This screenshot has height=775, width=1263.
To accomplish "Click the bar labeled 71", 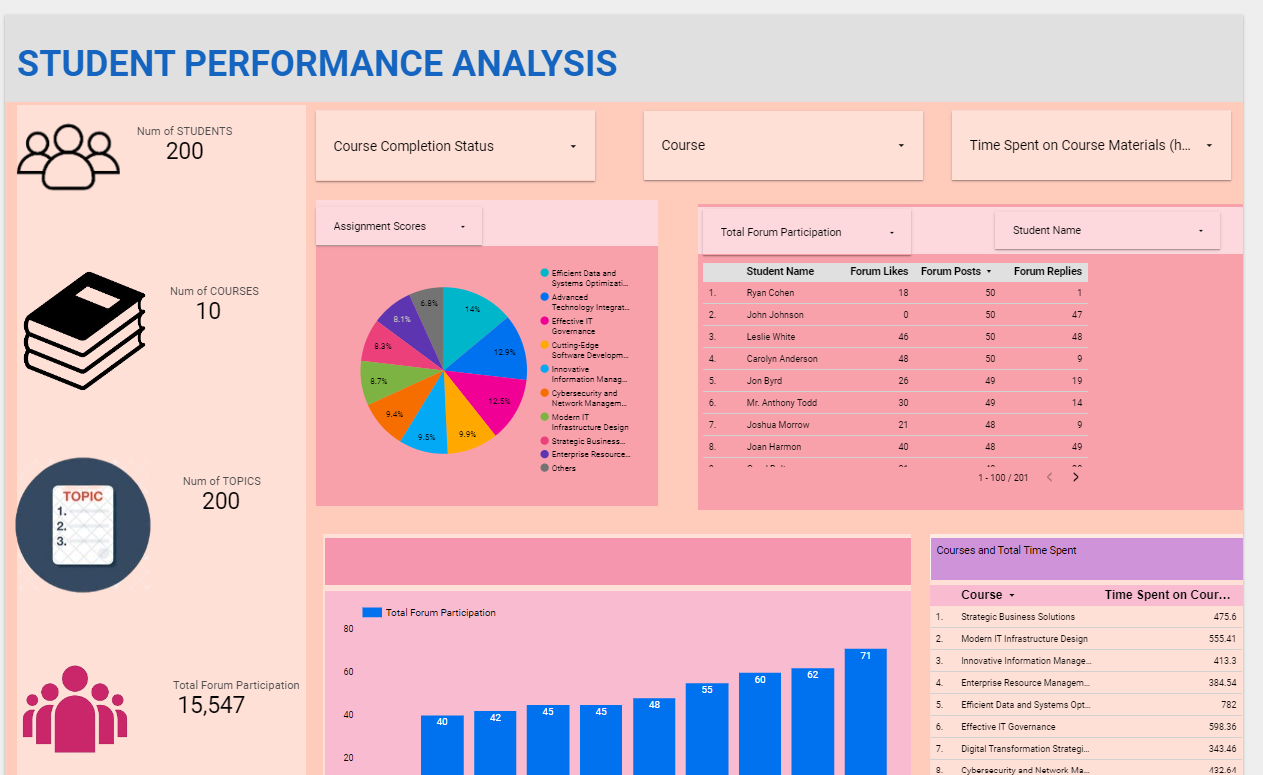I will coord(865,712).
